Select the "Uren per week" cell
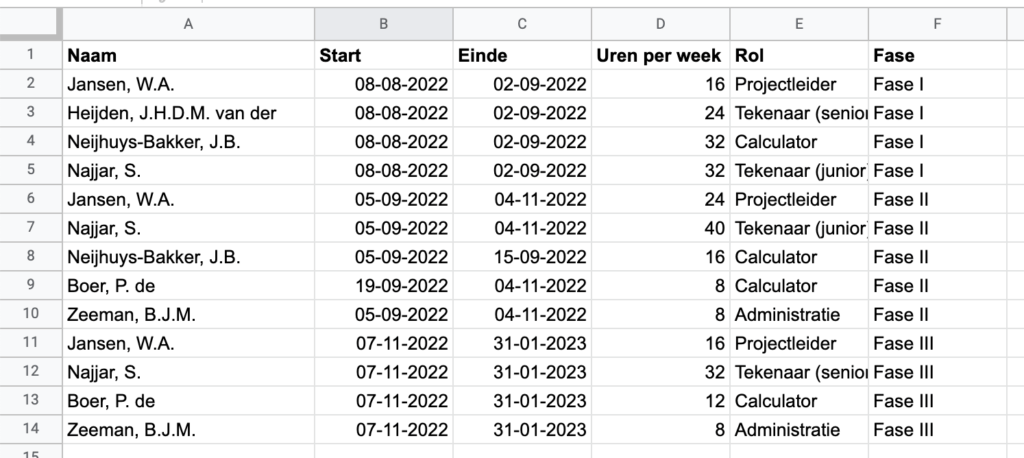Screen dimensions: 1024x458 coord(660,56)
